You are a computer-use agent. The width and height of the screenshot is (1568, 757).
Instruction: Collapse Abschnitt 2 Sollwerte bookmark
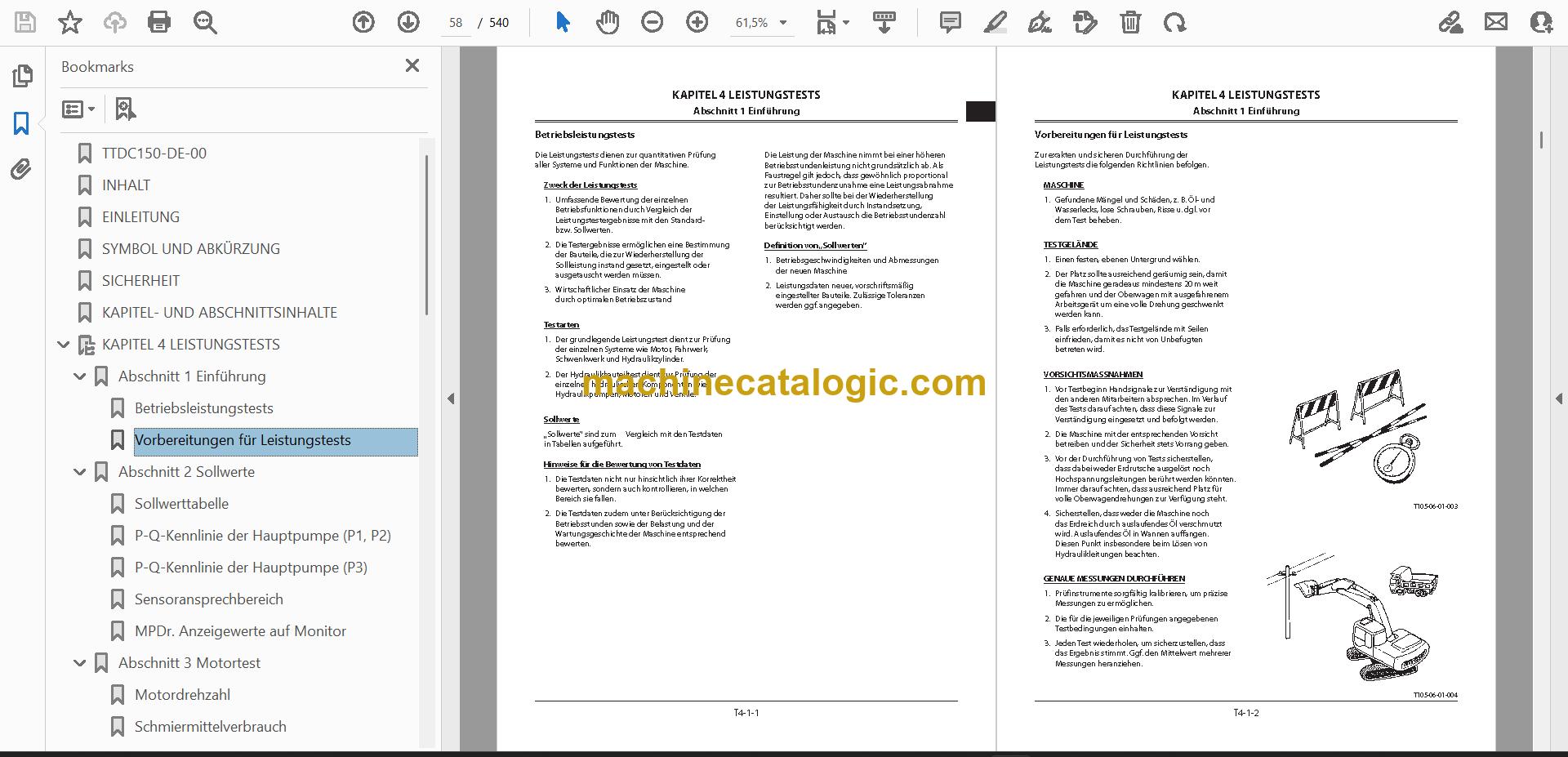click(x=80, y=472)
